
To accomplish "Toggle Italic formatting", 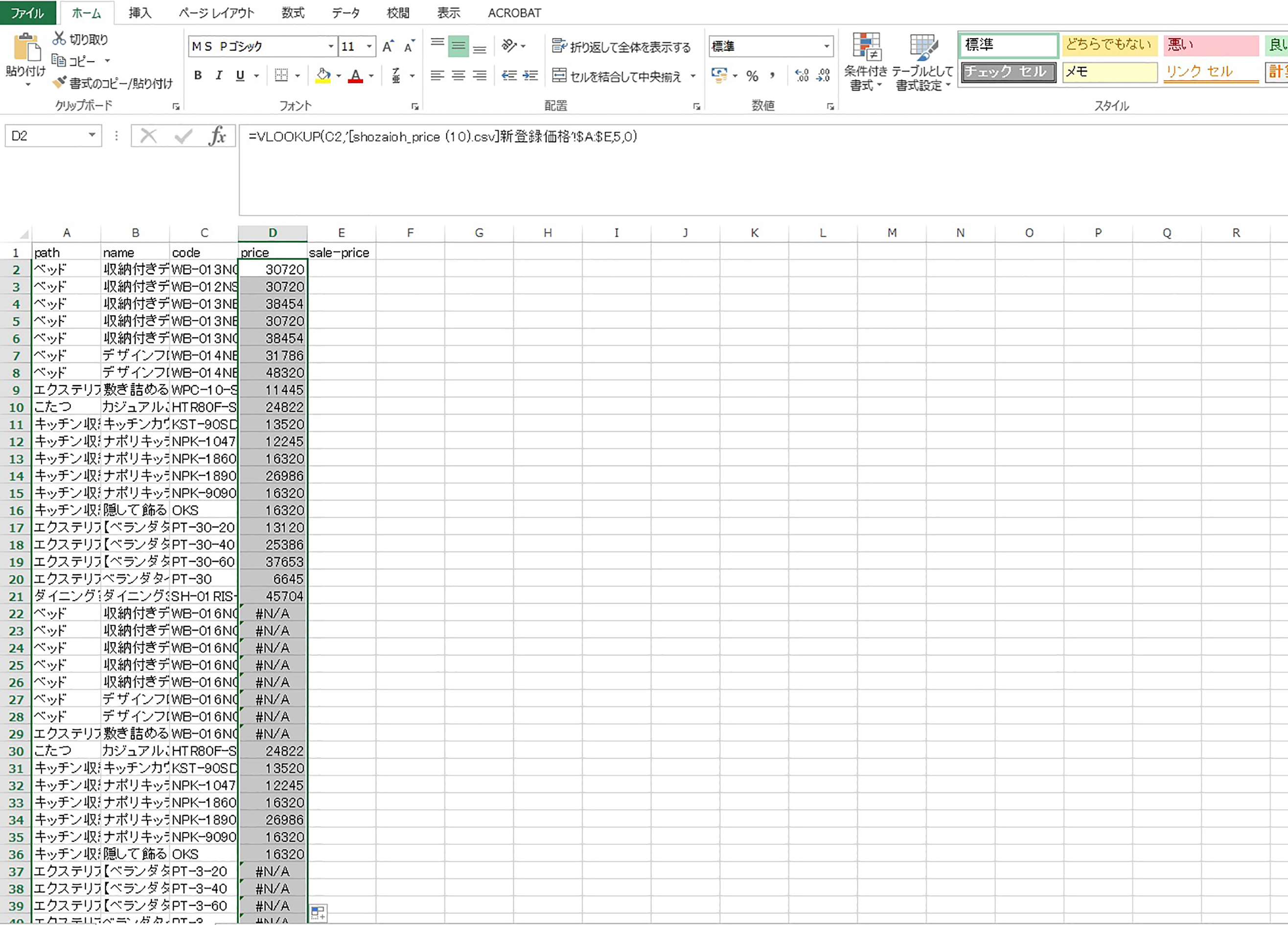I will [219, 75].
